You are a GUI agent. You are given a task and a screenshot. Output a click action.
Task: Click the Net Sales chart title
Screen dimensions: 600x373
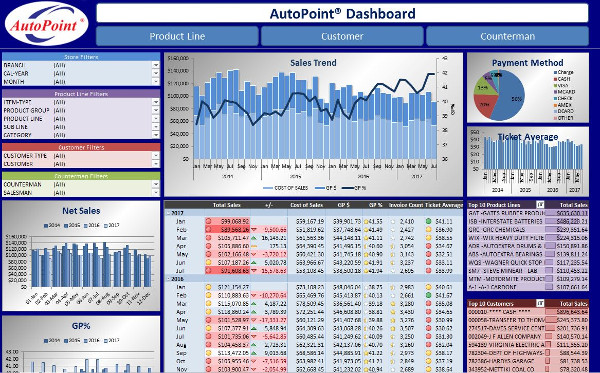tap(81, 211)
